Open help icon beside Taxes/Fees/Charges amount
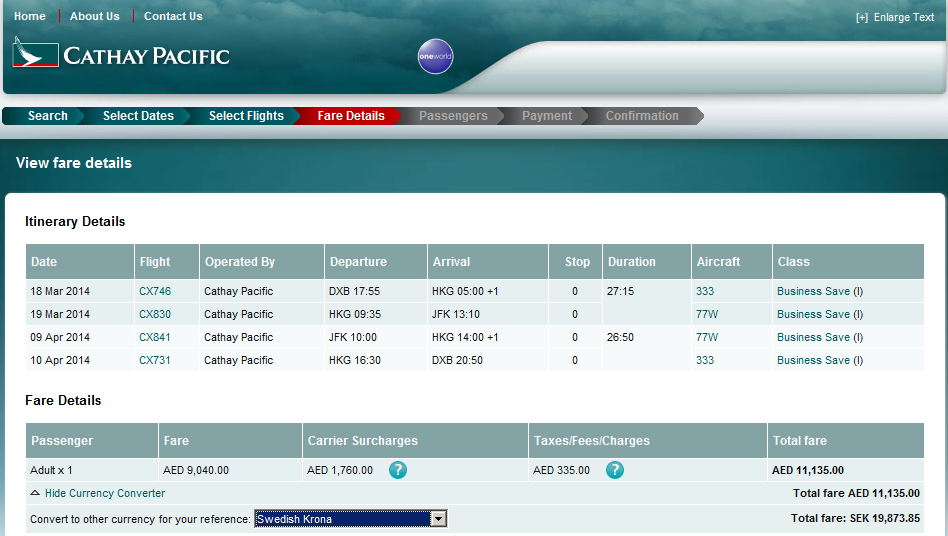This screenshot has height=536, width=948. [615, 470]
